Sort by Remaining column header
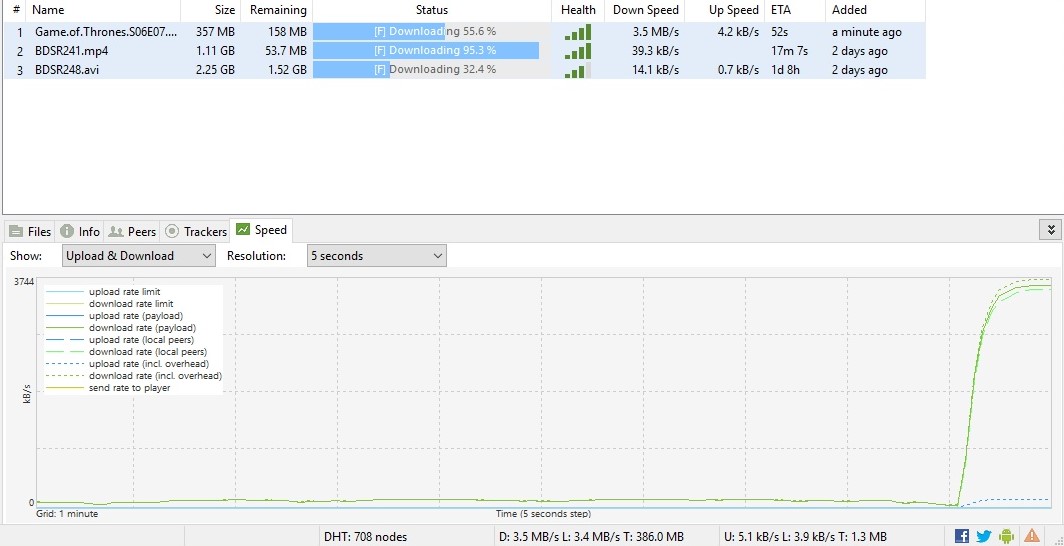1064x546 pixels. (x=277, y=10)
